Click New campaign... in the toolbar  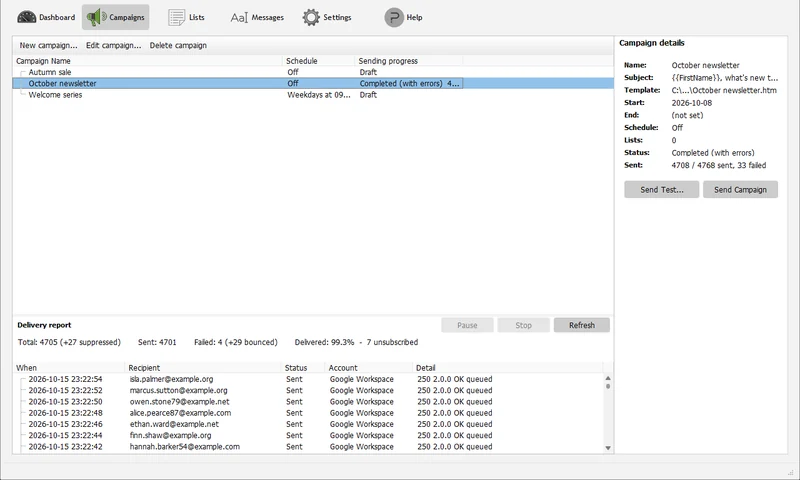48,45
